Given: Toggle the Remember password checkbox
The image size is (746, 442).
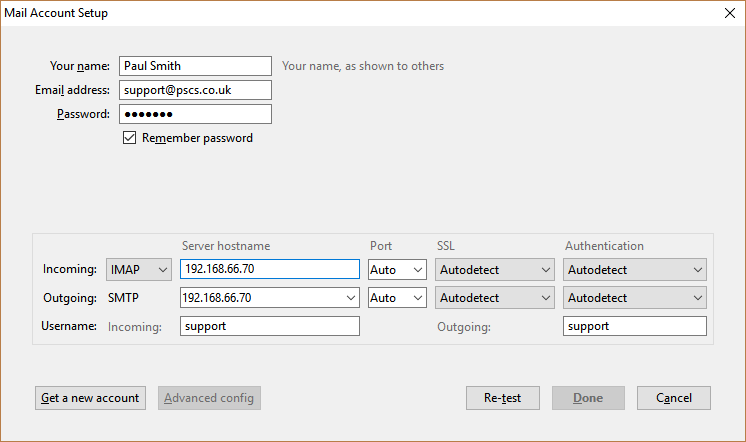Looking at the screenshot, I should coord(129,138).
